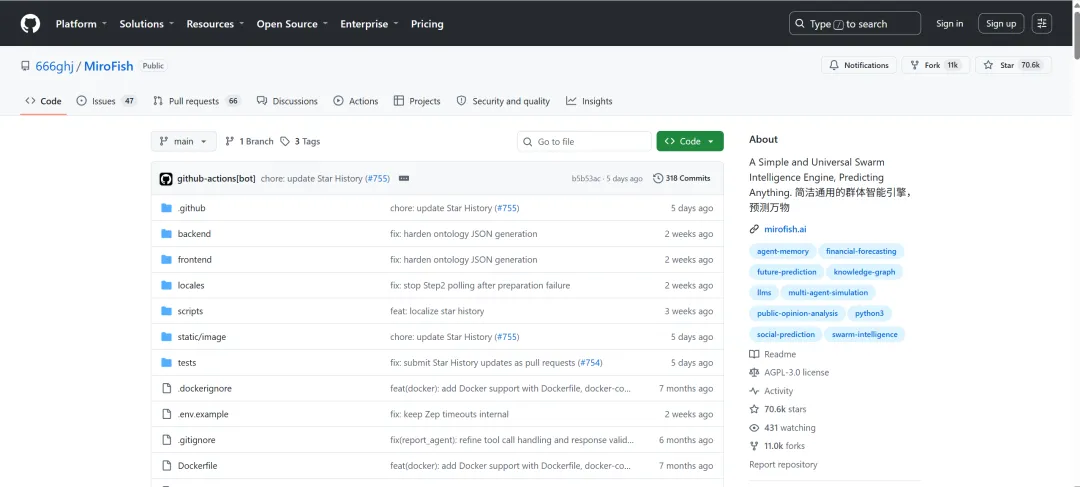
Task: Open the Actions tab
Action: (356, 101)
